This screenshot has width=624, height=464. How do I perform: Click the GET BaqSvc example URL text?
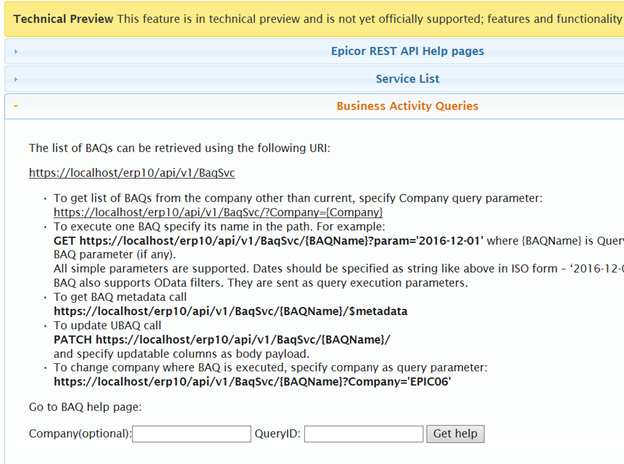click(x=269, y=241)
